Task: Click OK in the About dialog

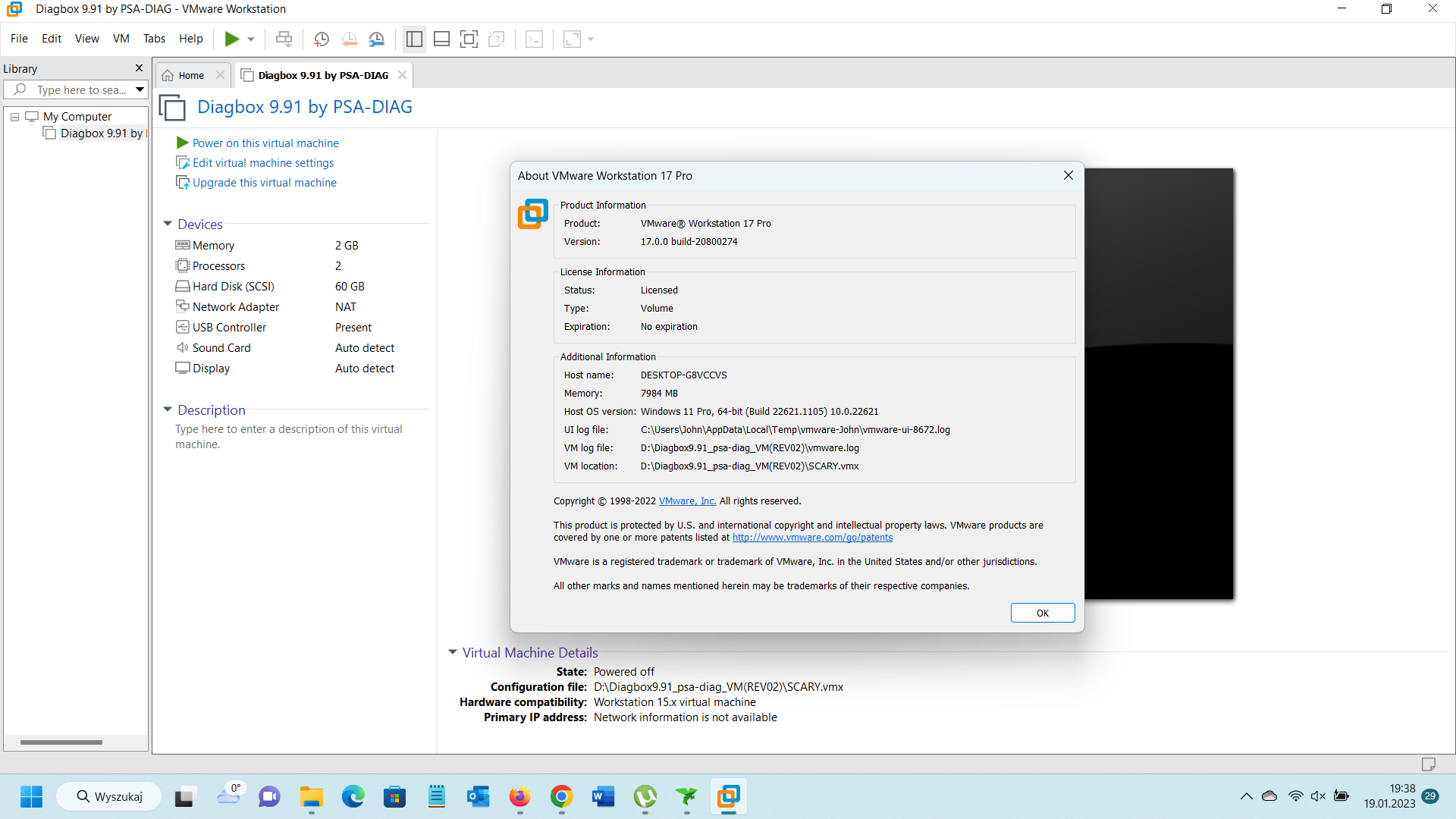Action: [1043, 613]
